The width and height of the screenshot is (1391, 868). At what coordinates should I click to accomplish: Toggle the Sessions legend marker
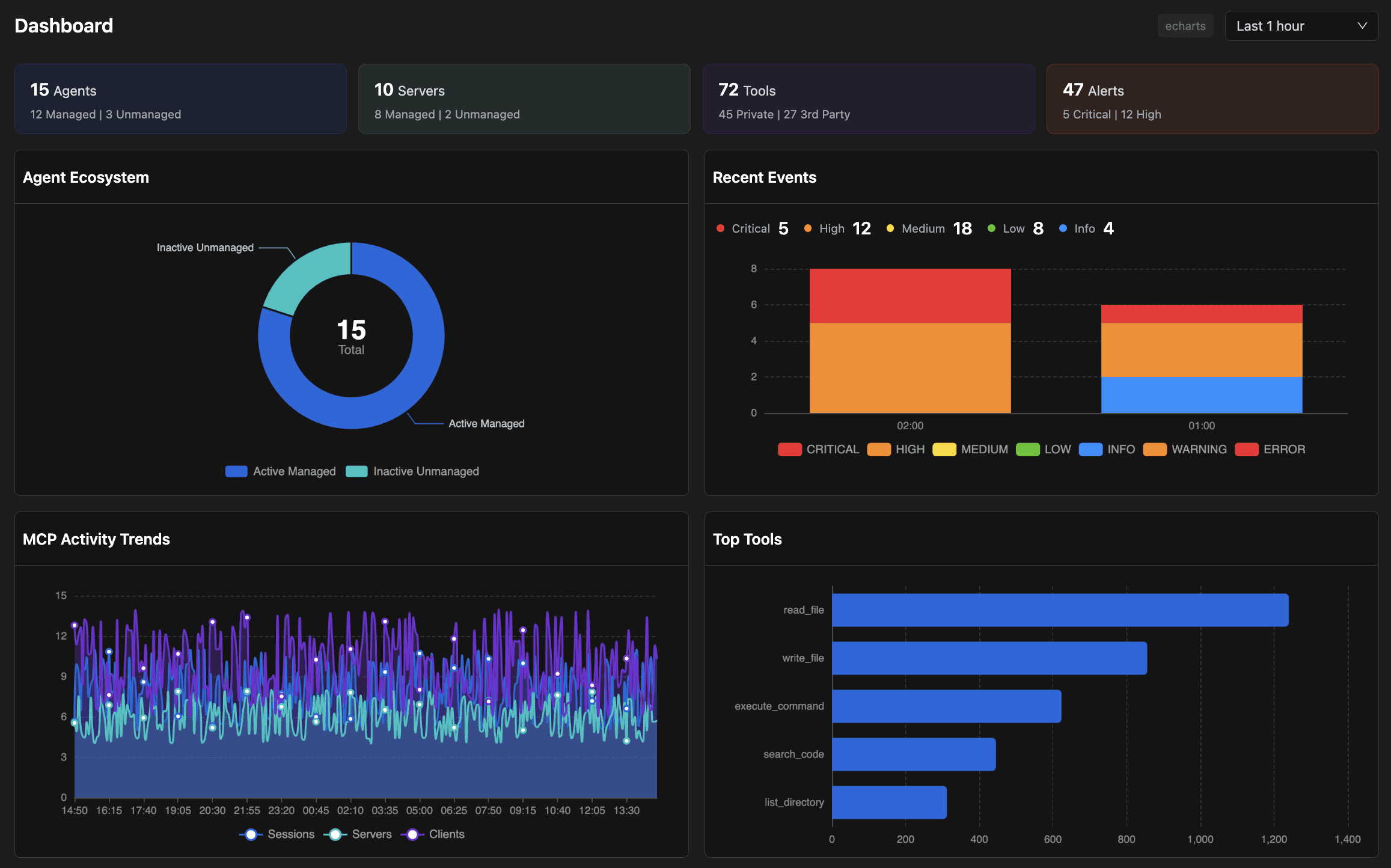click(x=251, y=834)
